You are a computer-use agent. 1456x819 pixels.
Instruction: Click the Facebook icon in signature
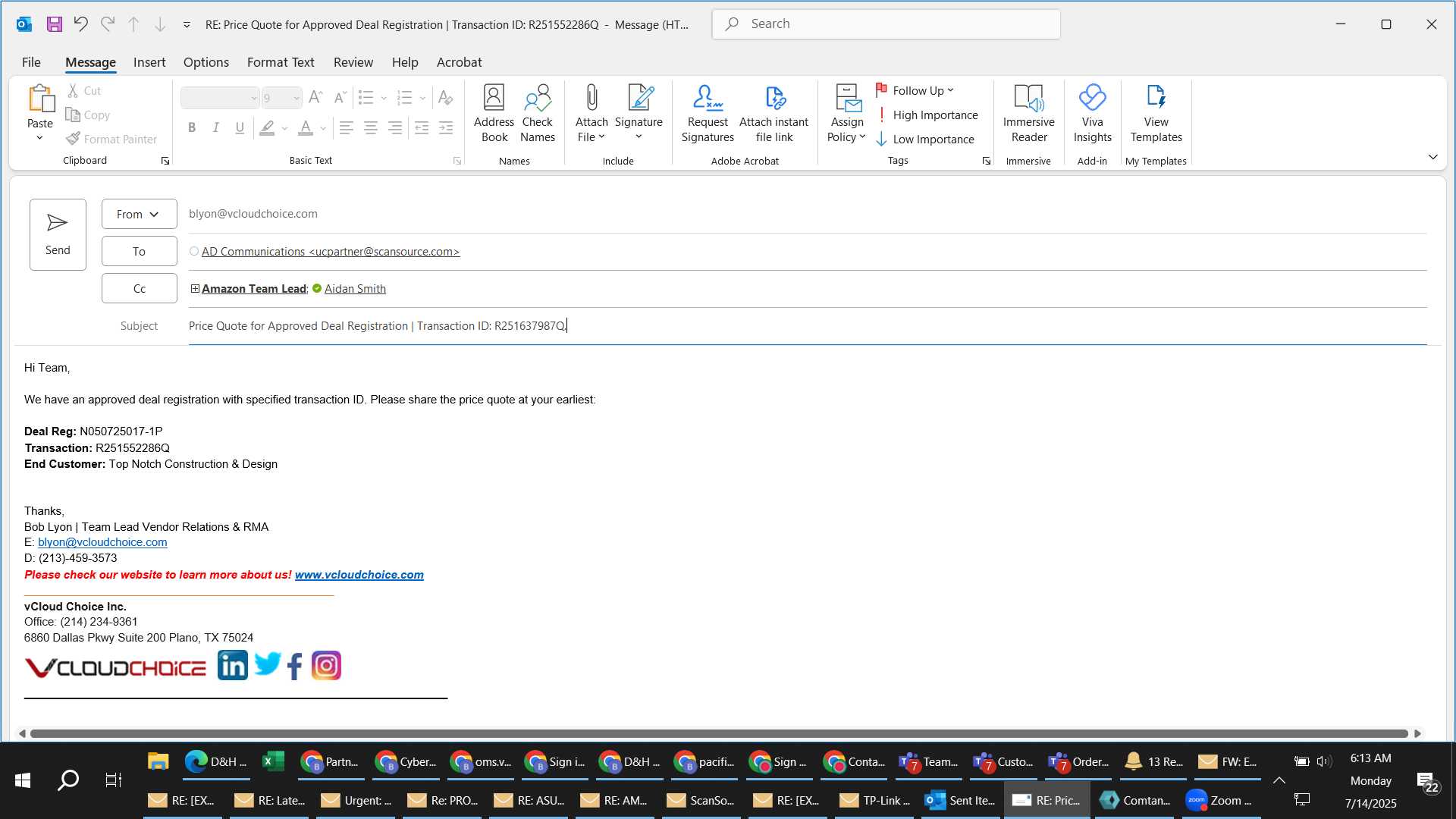tap(295, 667)
